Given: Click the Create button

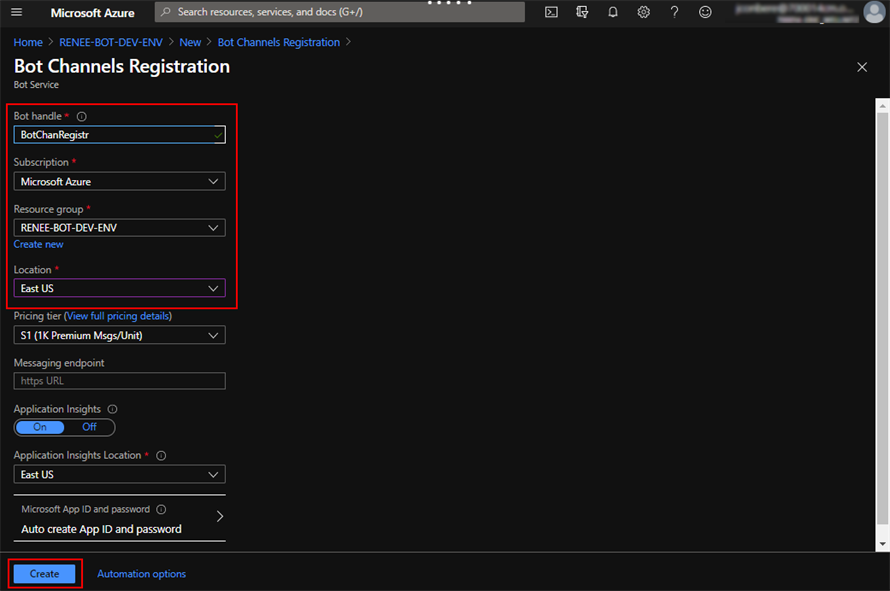Looking at the screenshot, I should click(x=44, y=573).
